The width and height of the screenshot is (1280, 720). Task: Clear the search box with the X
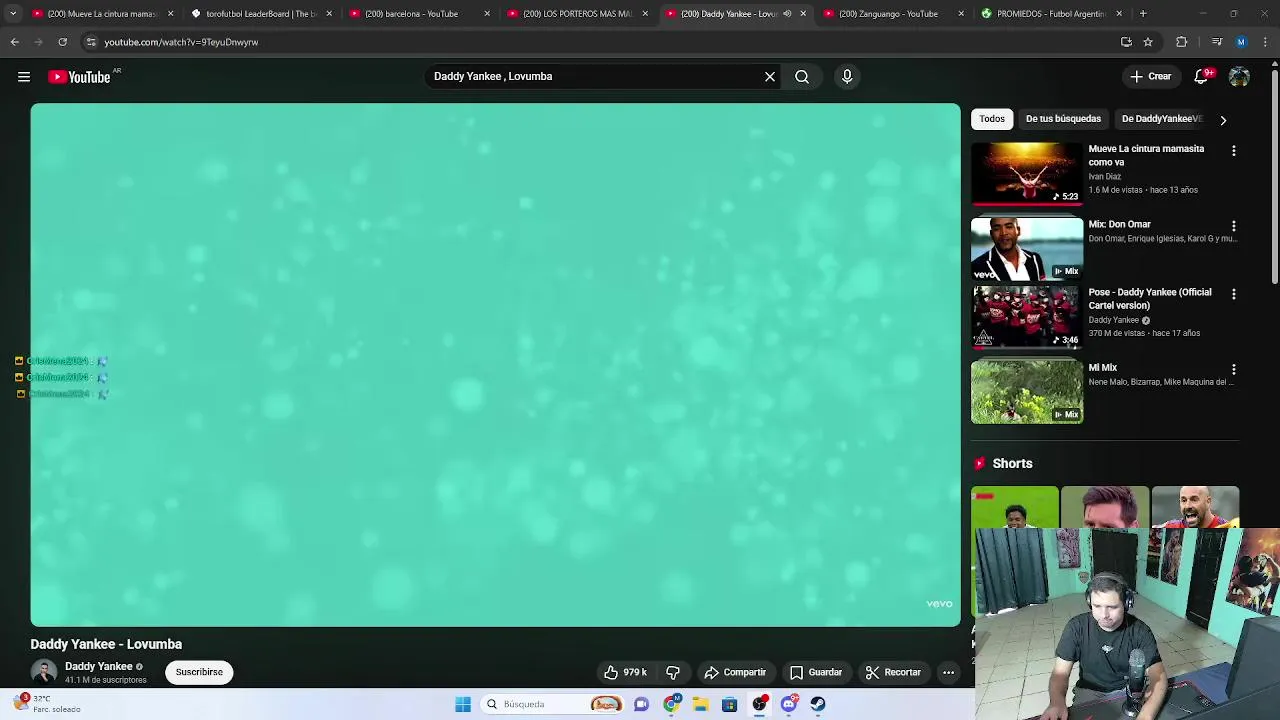pos(770,76)
